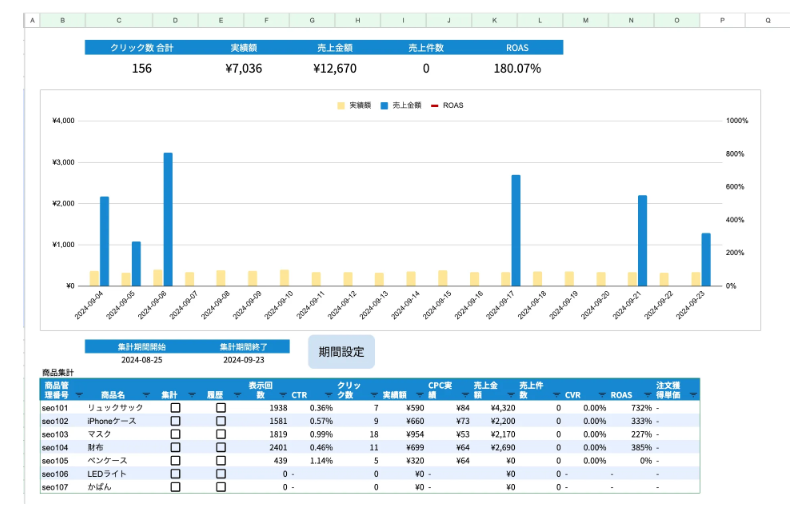Click the 実績額 summary value ¥7,036
Image resolution: width=810 pixels, height=511 pixels.
244,69
